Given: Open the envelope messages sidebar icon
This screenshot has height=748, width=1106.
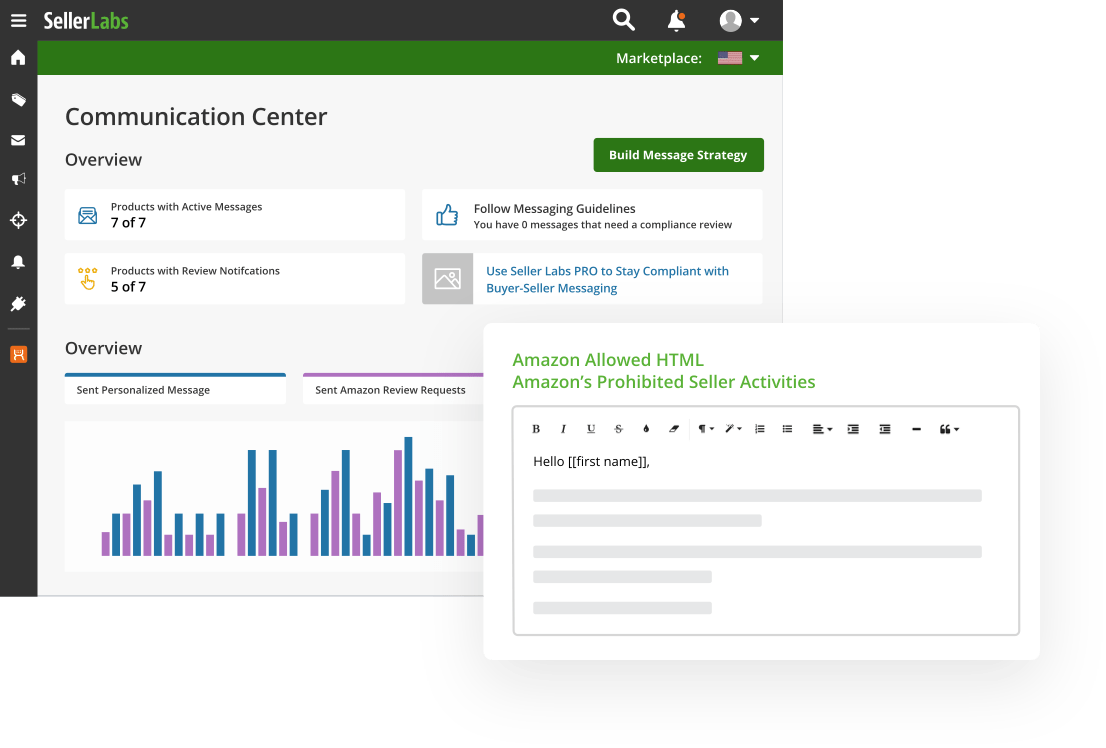Looking at the screenshot, I should [18, 140].
